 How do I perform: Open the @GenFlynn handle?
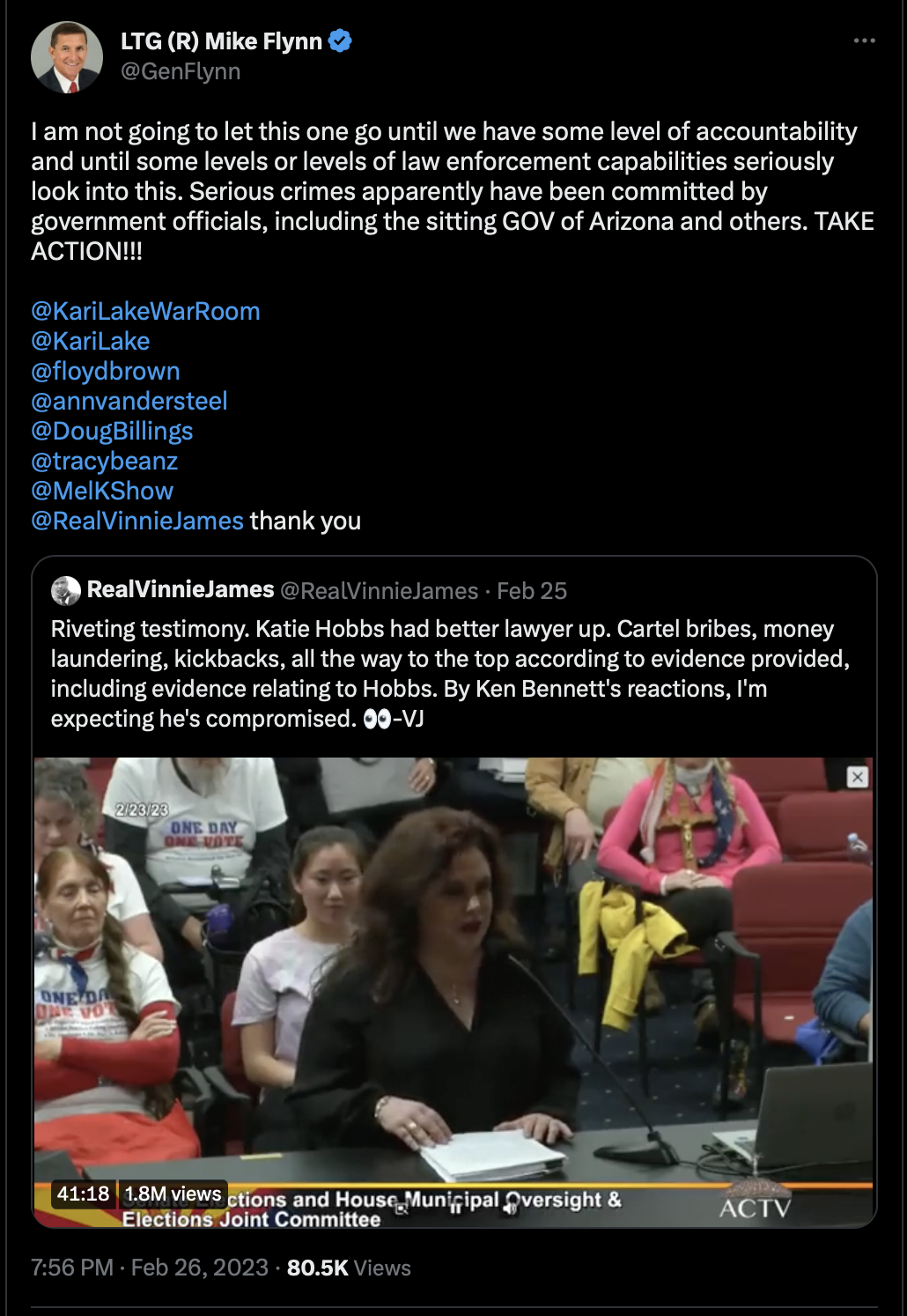pyautogui.click(x=181, y=71)
